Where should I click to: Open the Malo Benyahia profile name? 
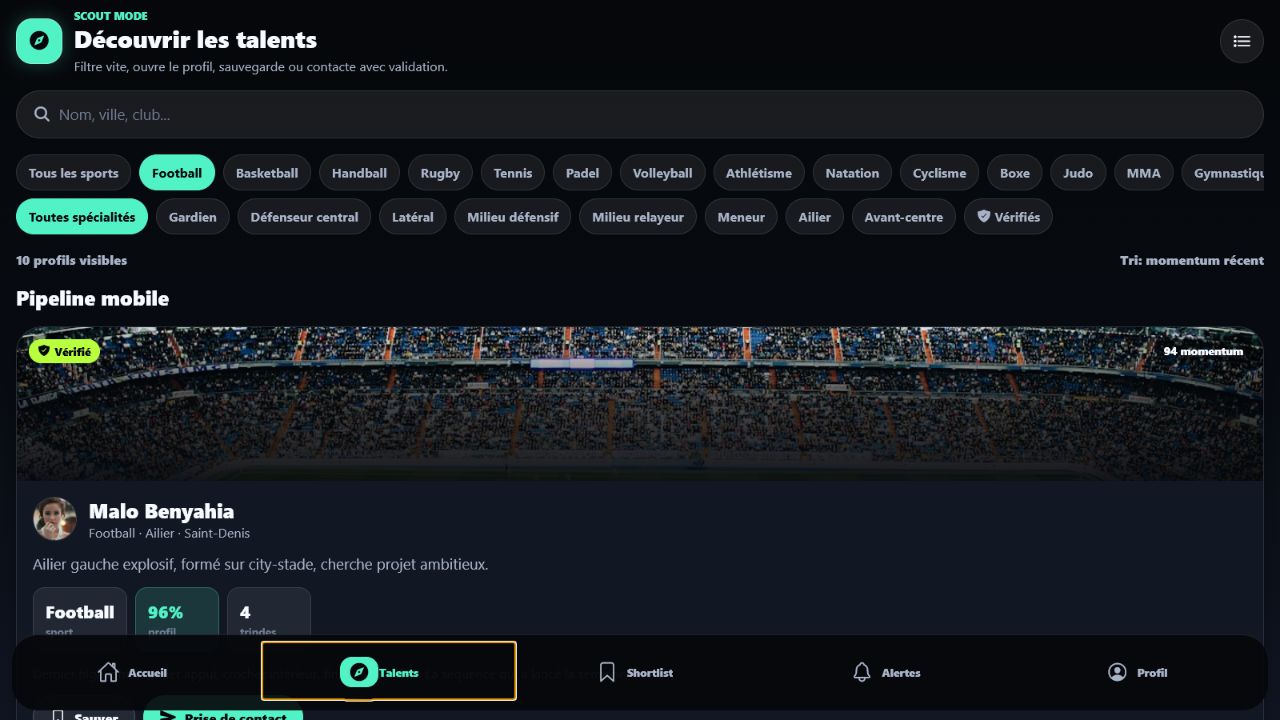point(161,512)
